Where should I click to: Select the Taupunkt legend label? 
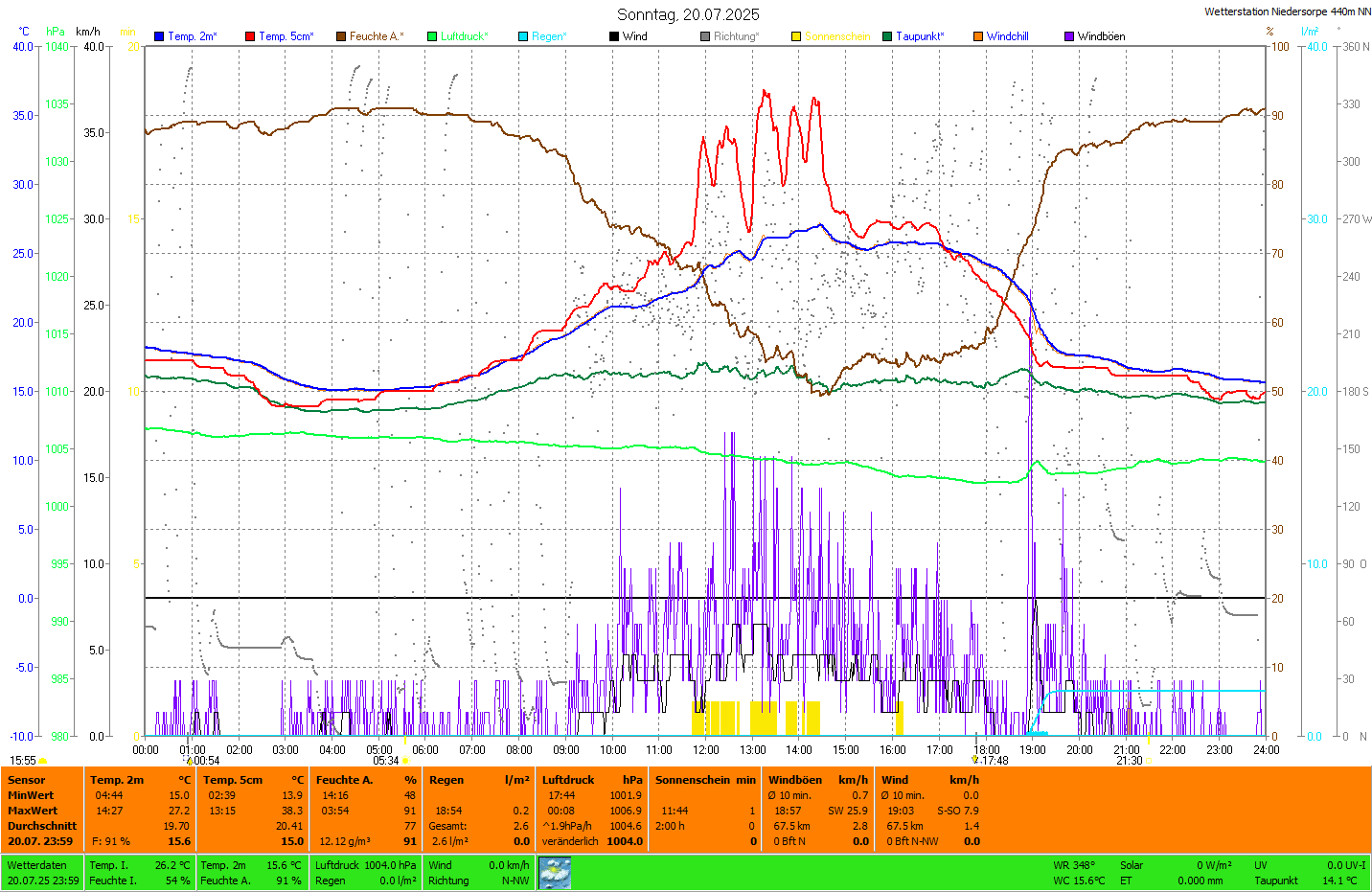coord(920,36)
